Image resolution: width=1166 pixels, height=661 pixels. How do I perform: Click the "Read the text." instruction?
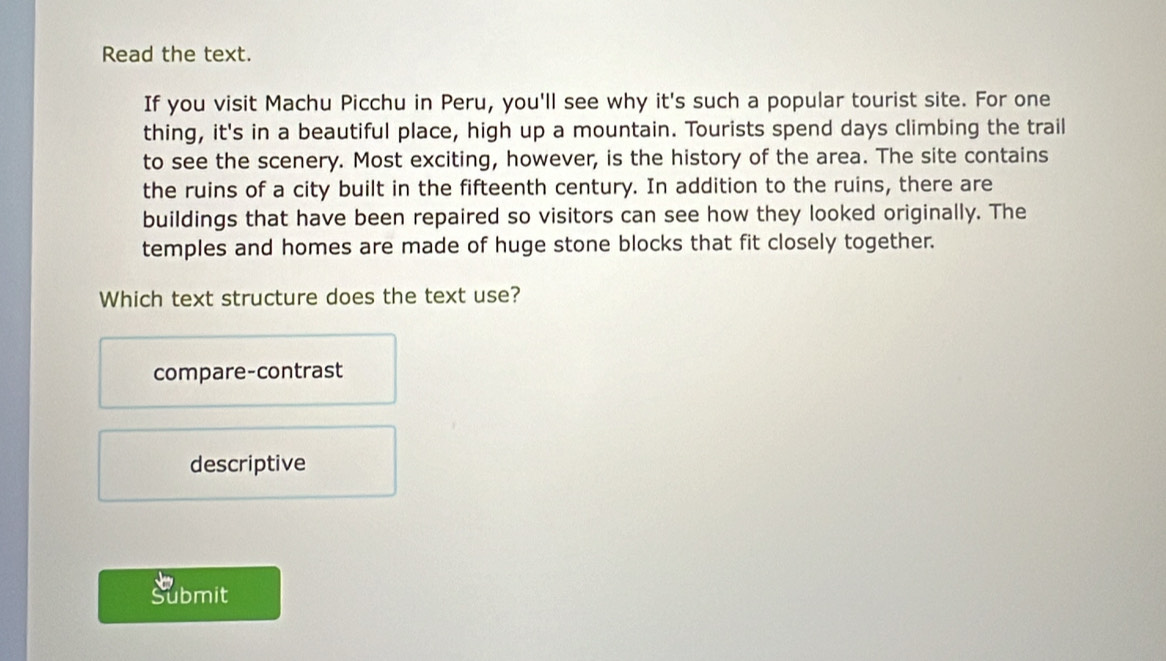(x=176, y=54)
